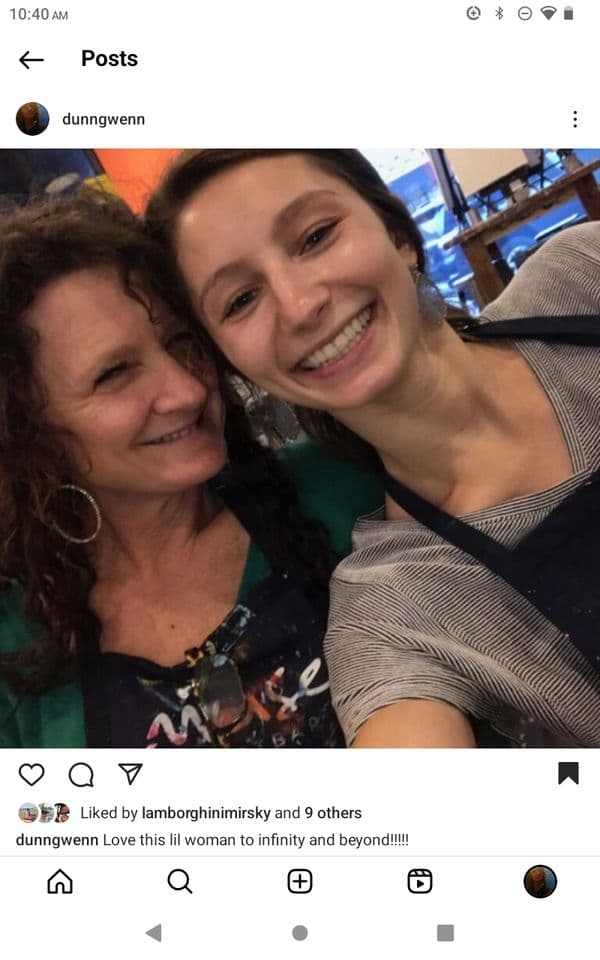
Task: Like the post with heart icon
Action: tap(31, 774)
